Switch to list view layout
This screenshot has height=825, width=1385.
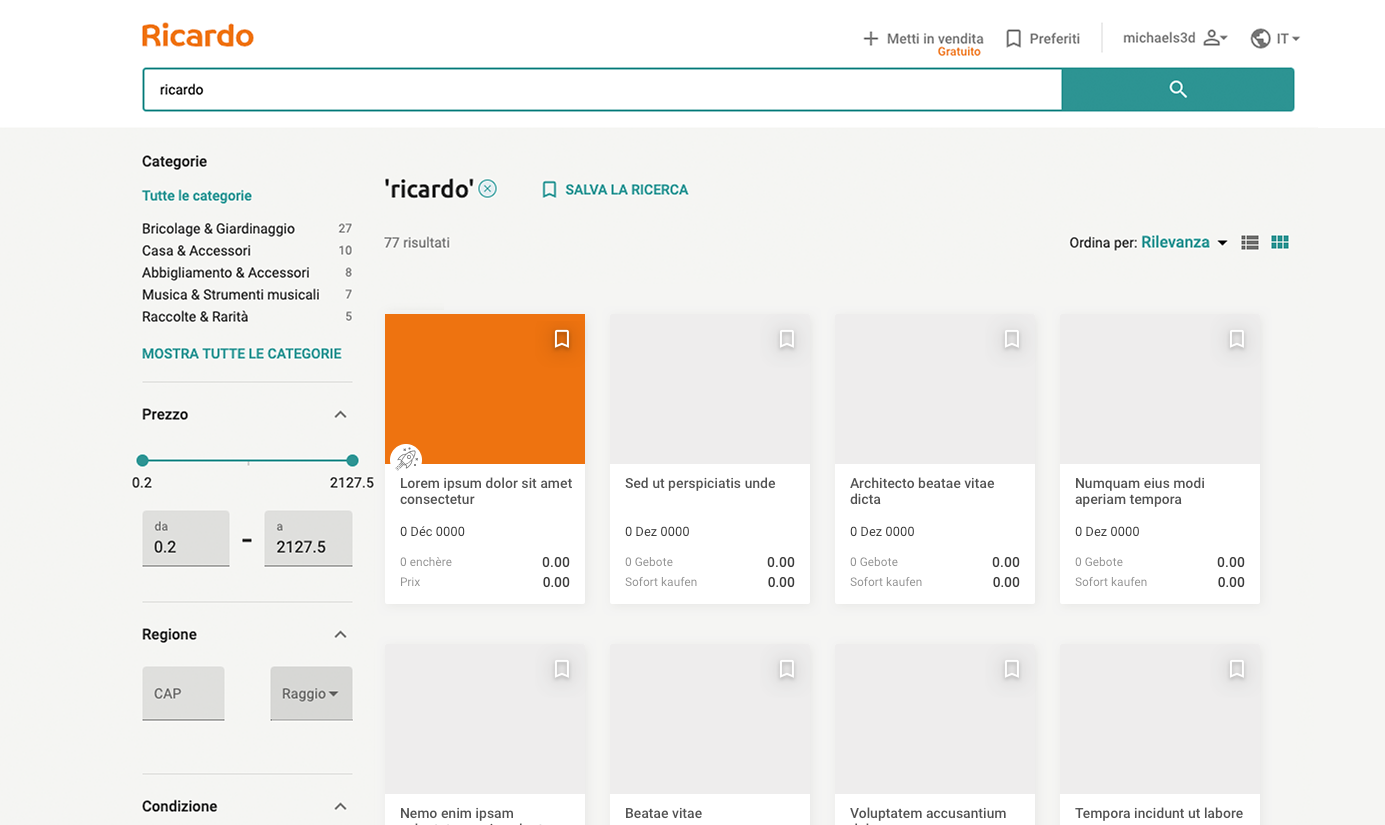tap(1250, 242)
